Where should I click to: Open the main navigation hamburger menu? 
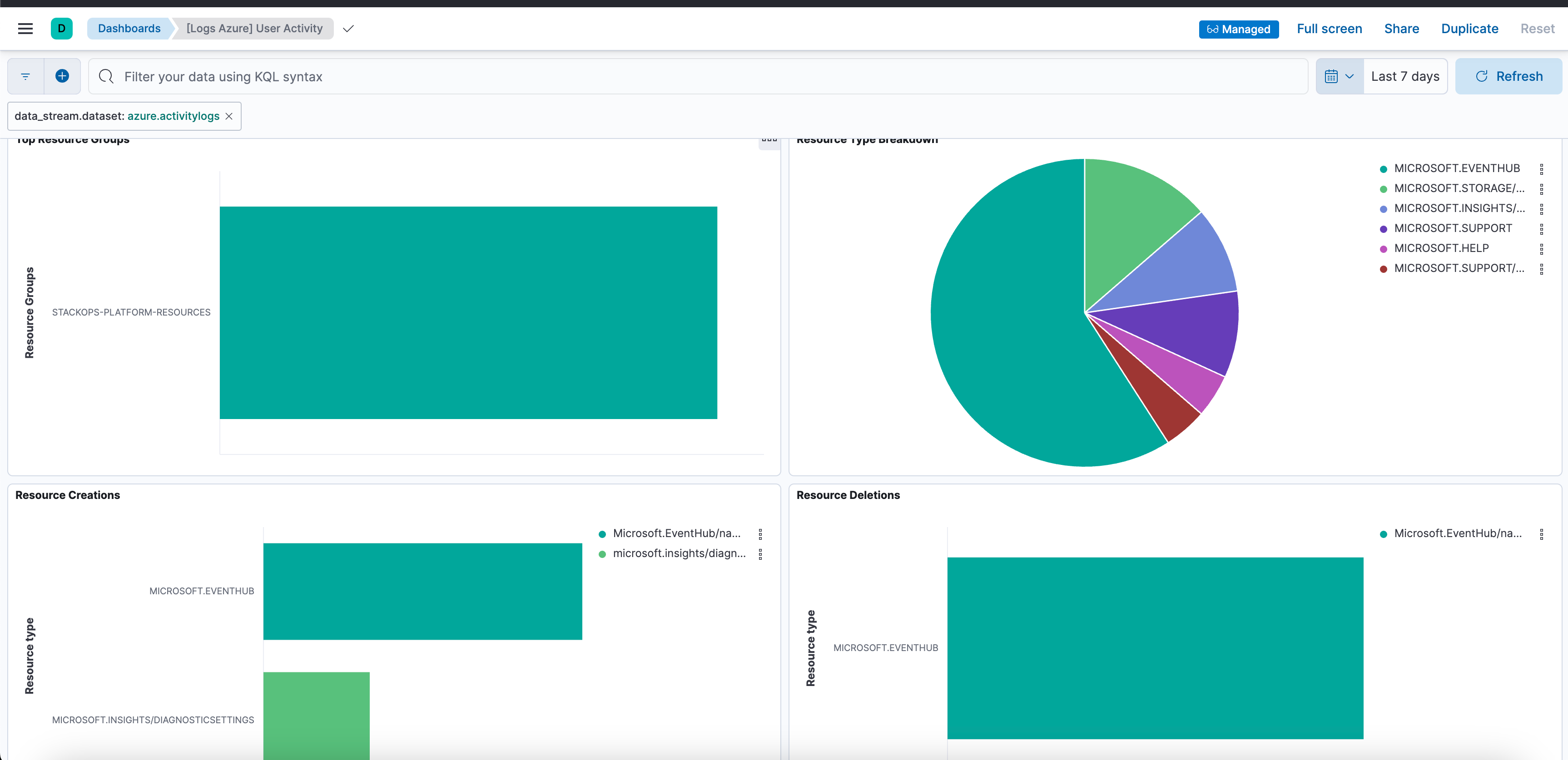[25, 29]
